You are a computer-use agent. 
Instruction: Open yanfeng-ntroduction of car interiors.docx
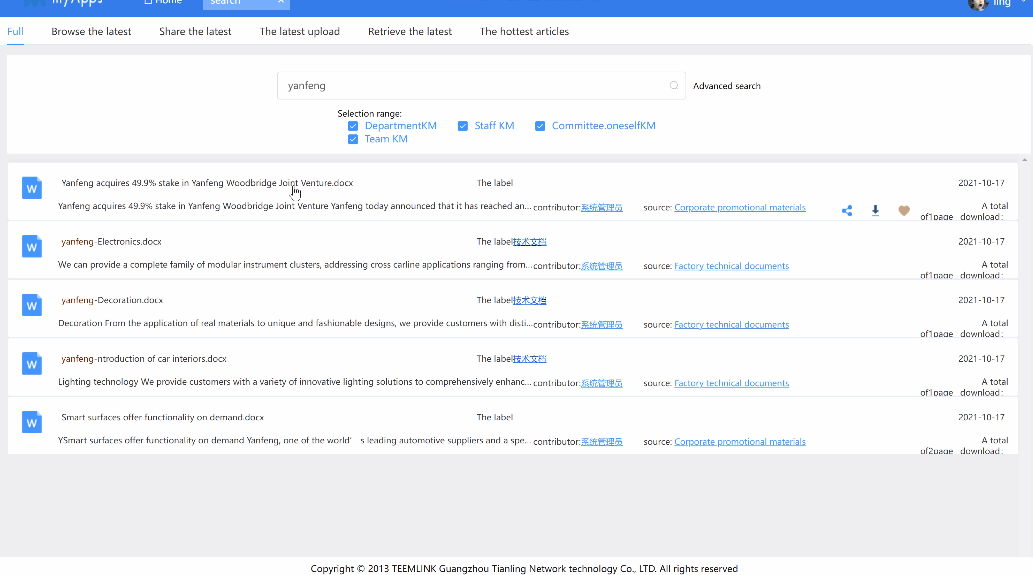click(144, 359)
